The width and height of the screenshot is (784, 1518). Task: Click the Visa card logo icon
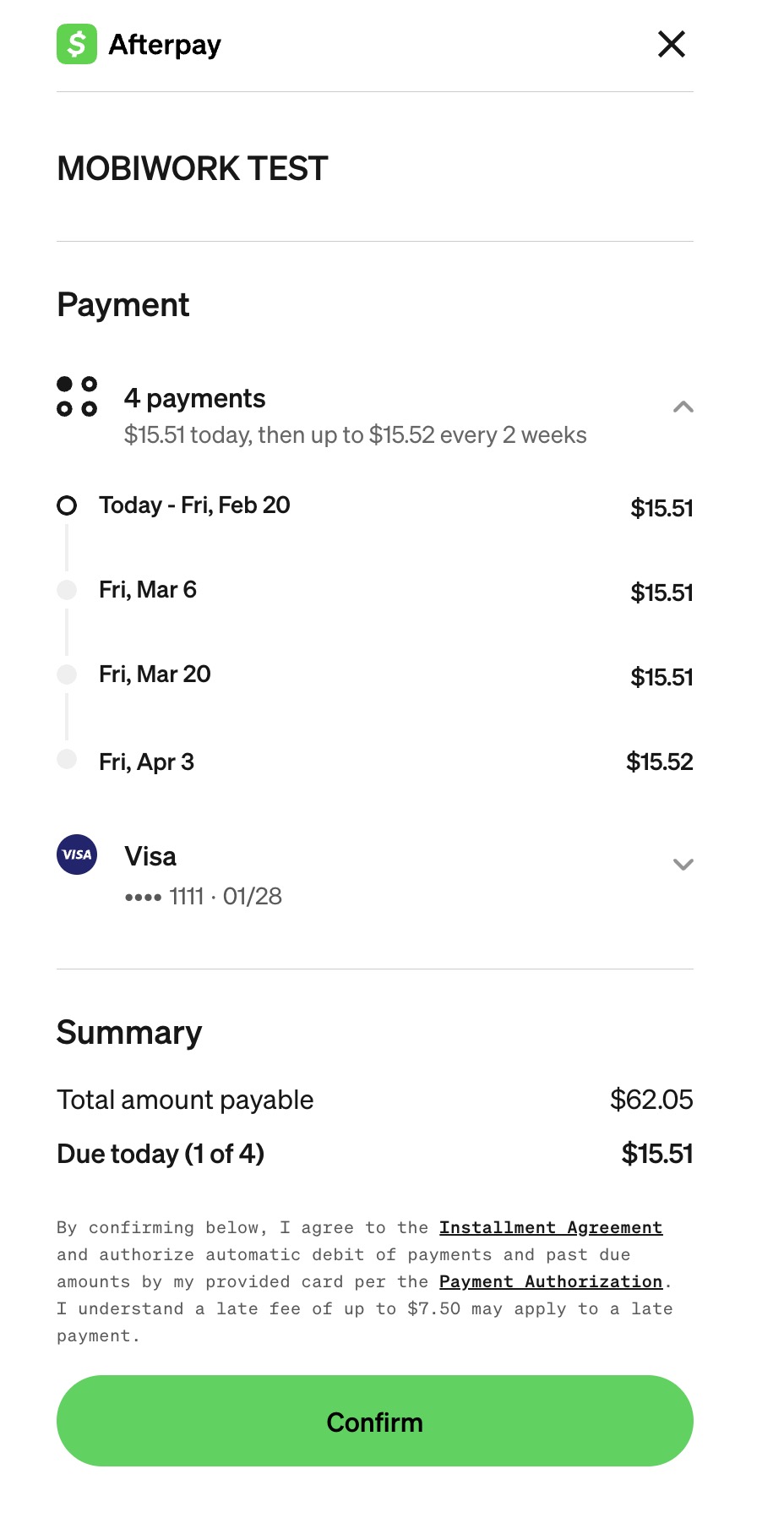coord(77,855)
